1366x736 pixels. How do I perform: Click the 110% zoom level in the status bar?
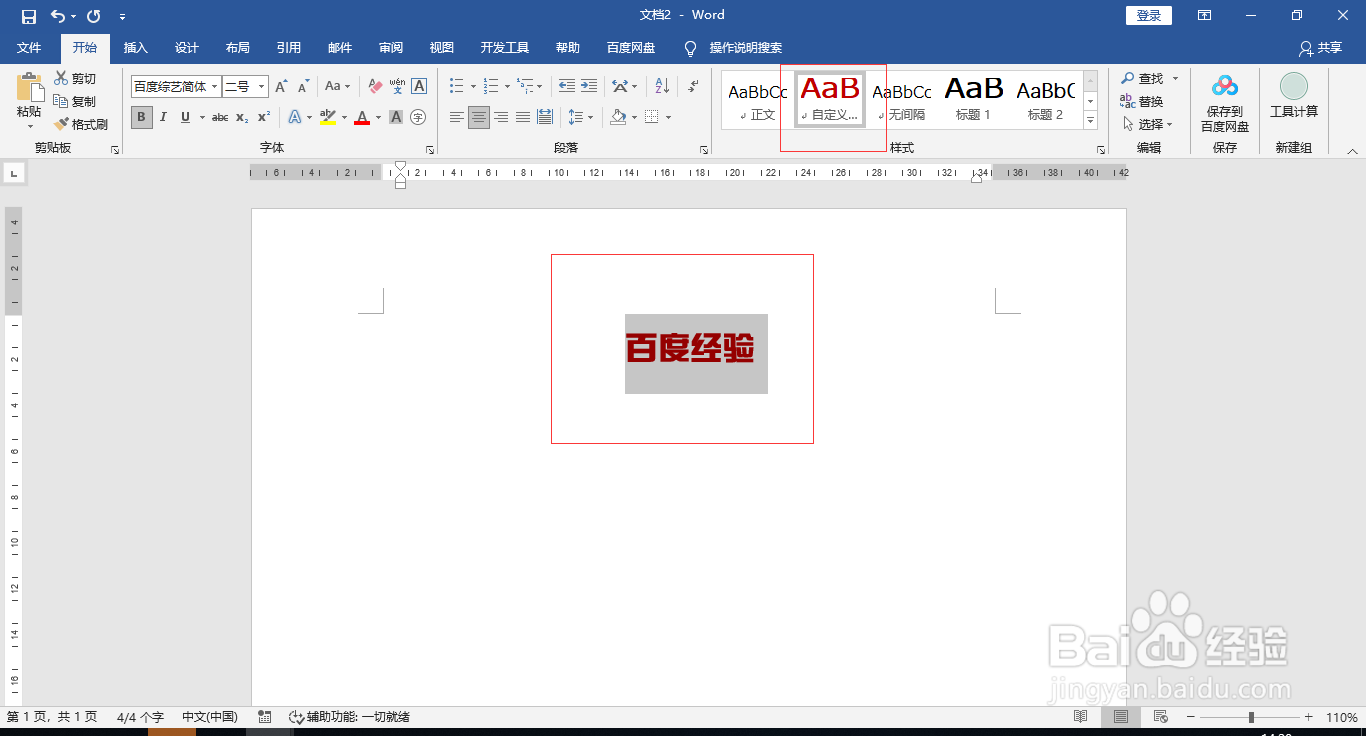pyautogui.click(x=1342, y=717)
